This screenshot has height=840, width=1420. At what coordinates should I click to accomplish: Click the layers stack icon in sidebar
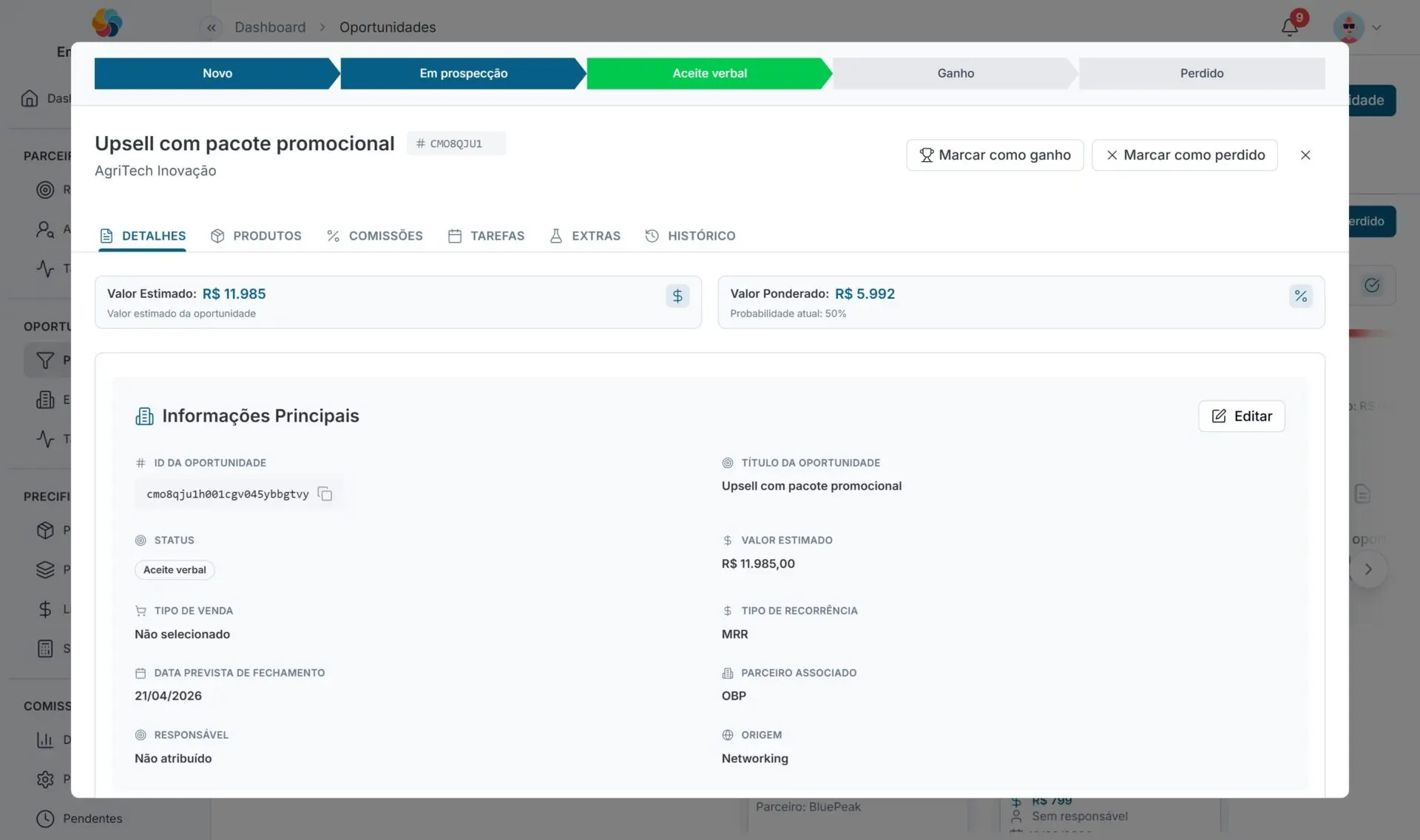pos(45,569)
